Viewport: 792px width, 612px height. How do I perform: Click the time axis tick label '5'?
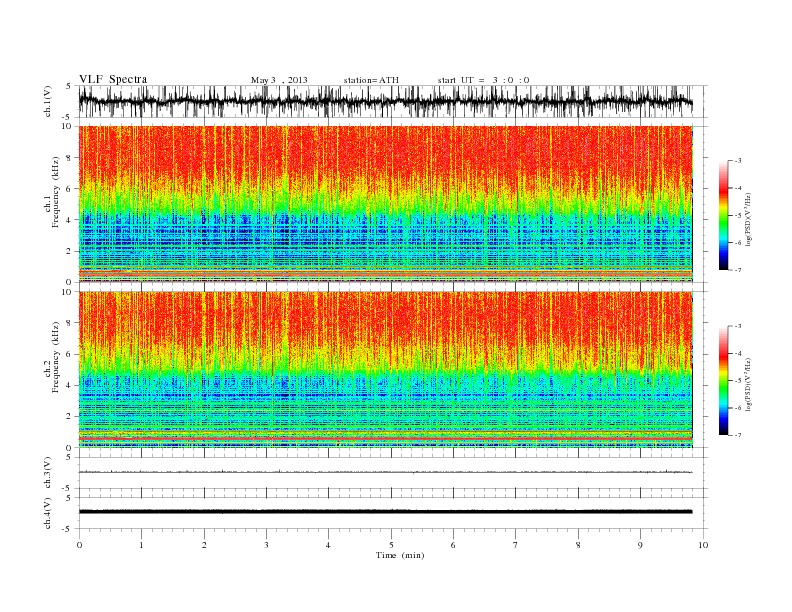click(x=391, y=545)
